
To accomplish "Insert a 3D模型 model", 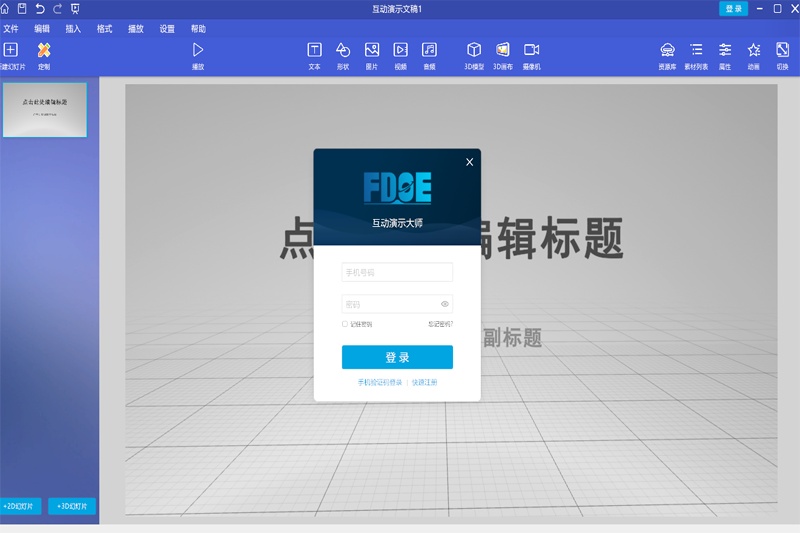I will [474, 56].
